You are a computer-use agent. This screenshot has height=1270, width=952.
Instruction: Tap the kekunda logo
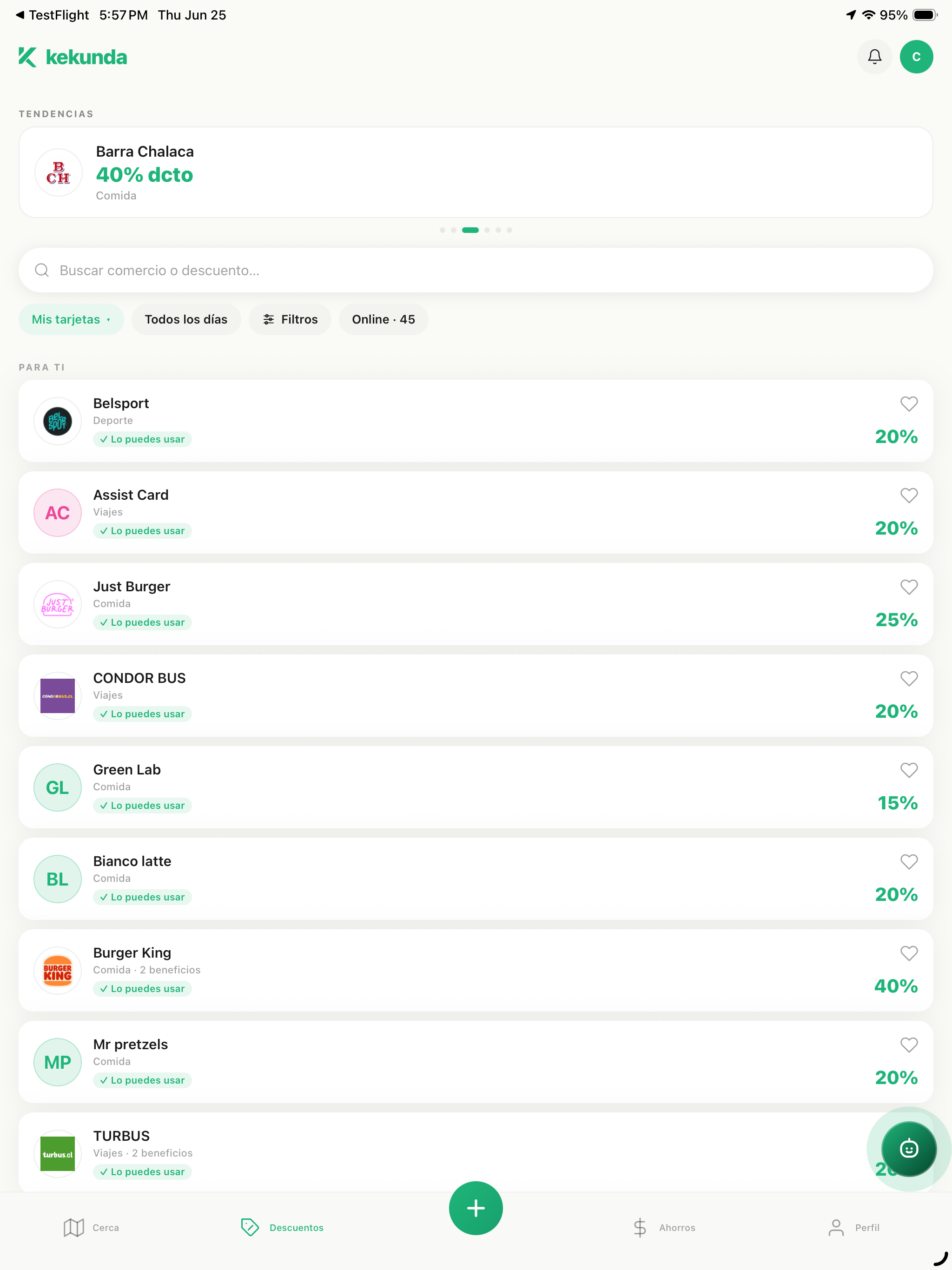click(x=73, y=57)
